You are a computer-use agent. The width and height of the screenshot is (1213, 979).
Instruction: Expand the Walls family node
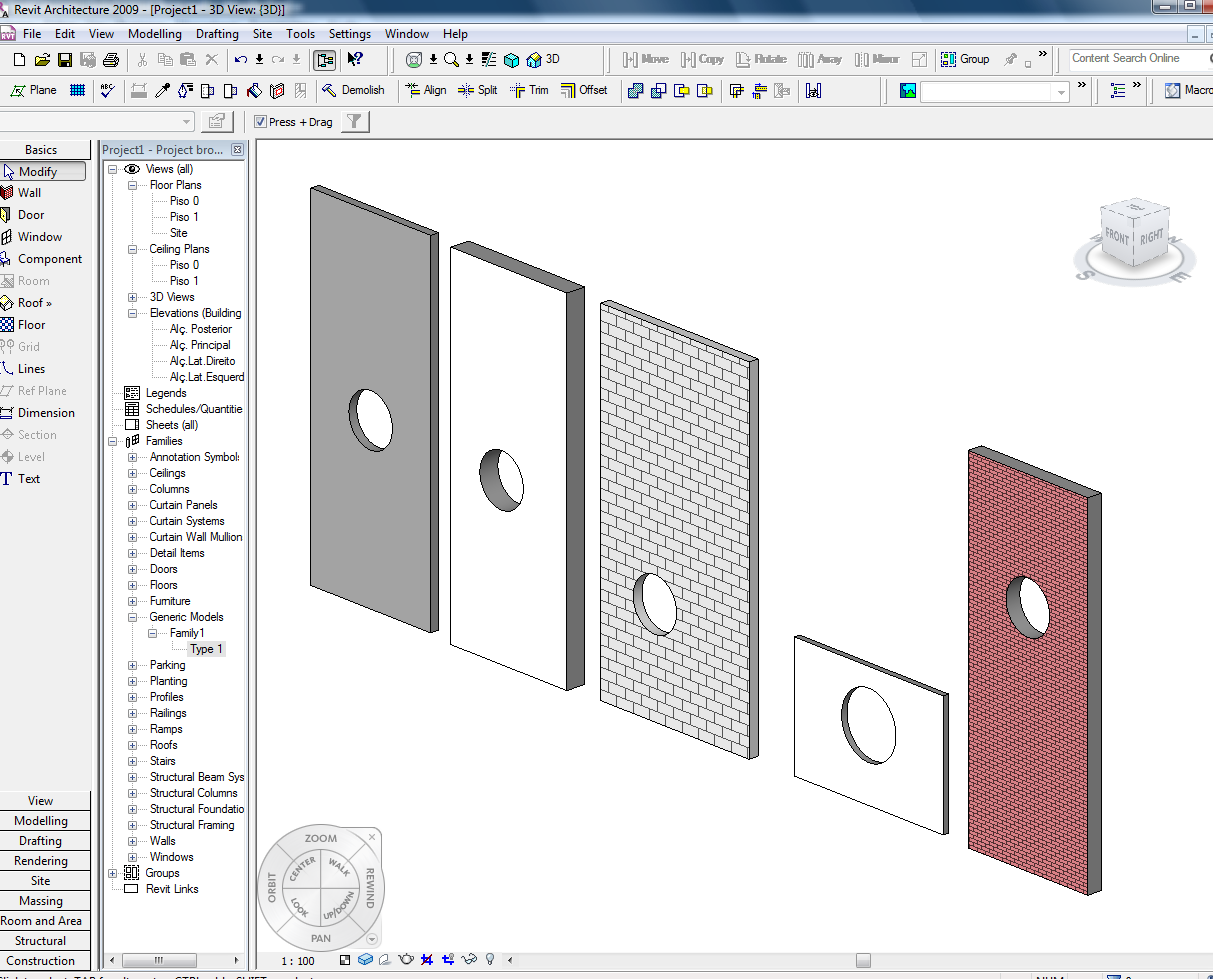click(133, 841)
